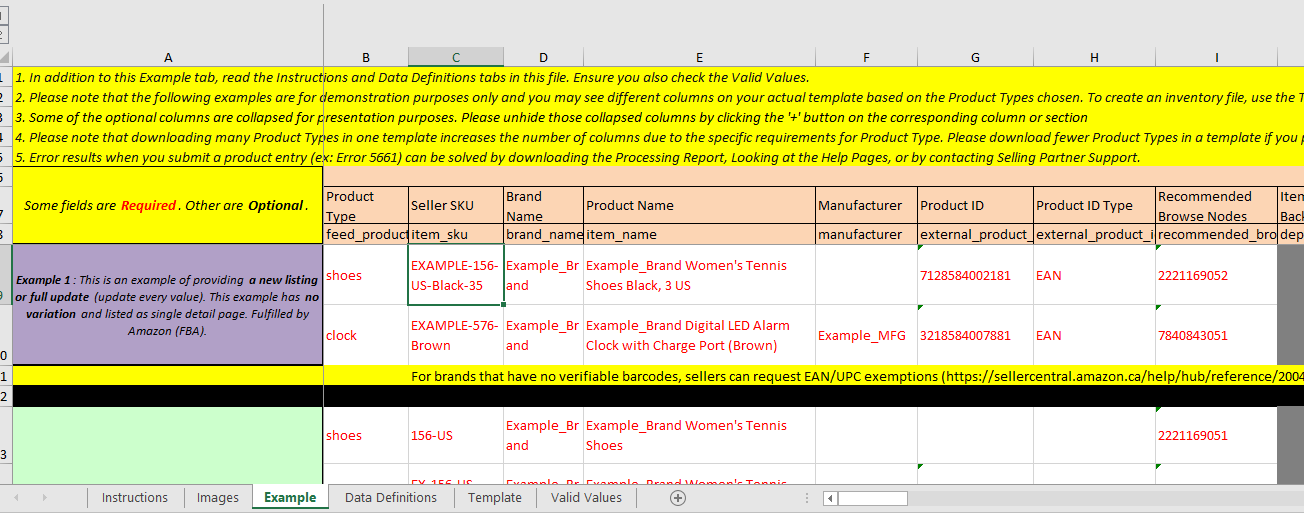Click the 'Seller SKU' header cell
Screen dimensions: 1304x513
(456, 205)
